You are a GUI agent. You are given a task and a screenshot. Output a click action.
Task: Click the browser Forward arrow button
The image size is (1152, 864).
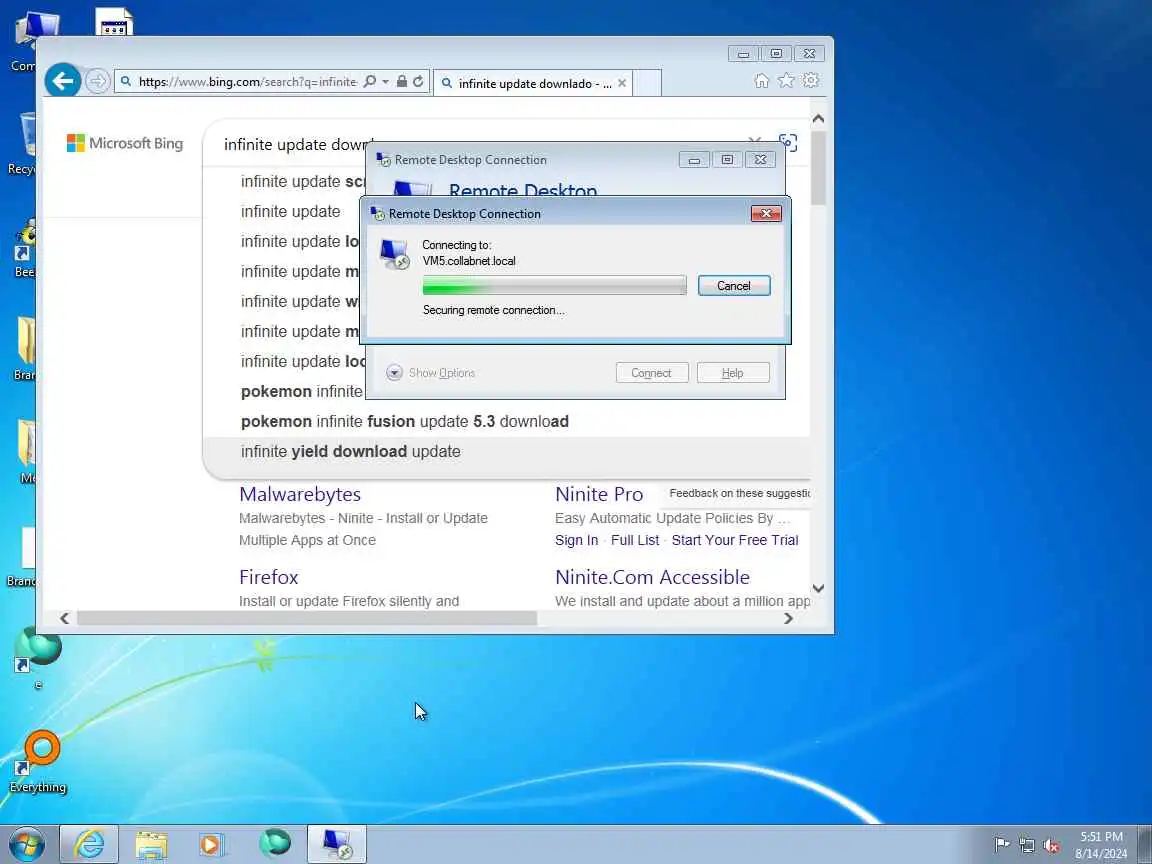[x=97, y=81]
